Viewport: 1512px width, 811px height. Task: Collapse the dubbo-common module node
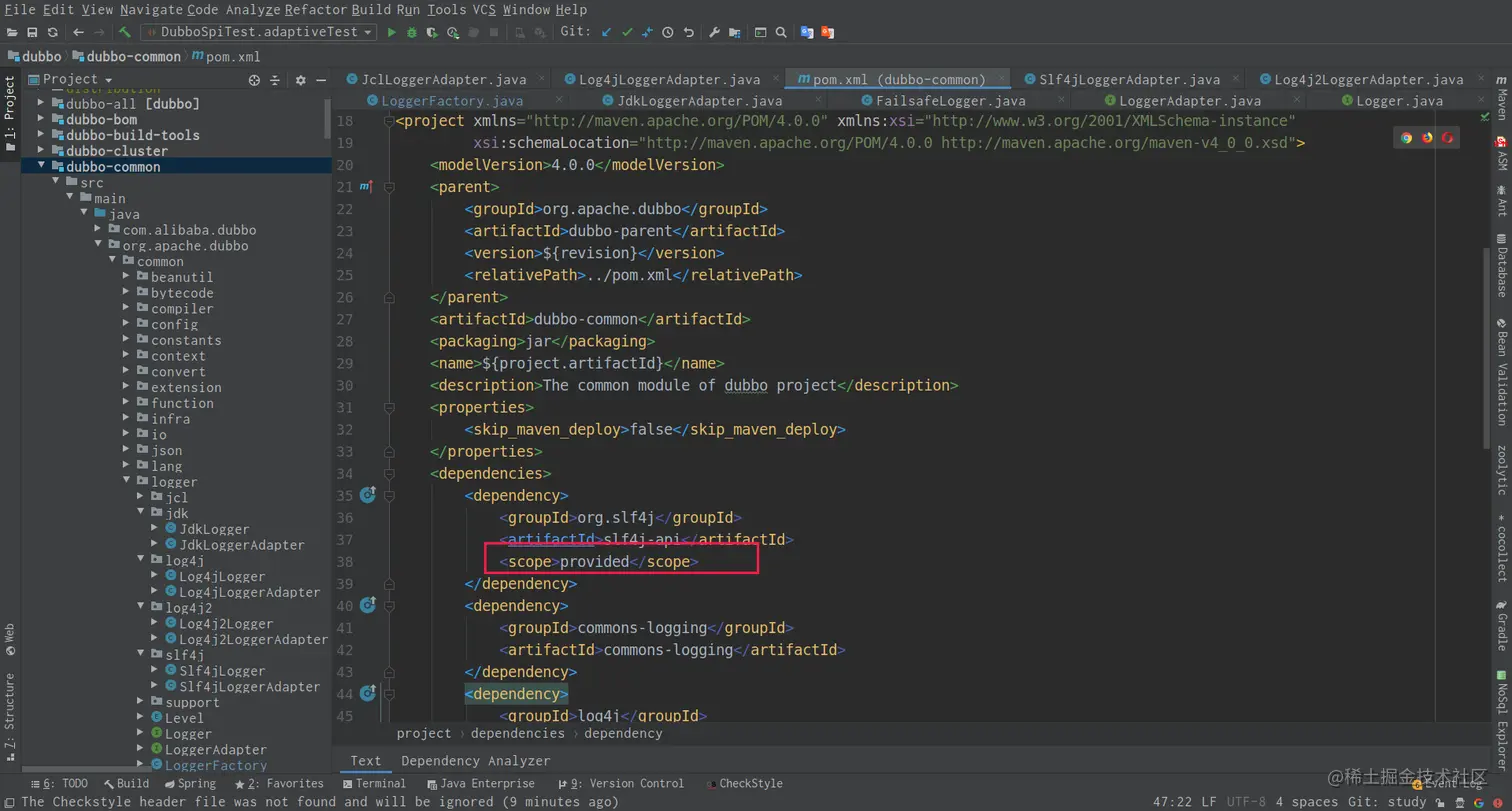42,167
